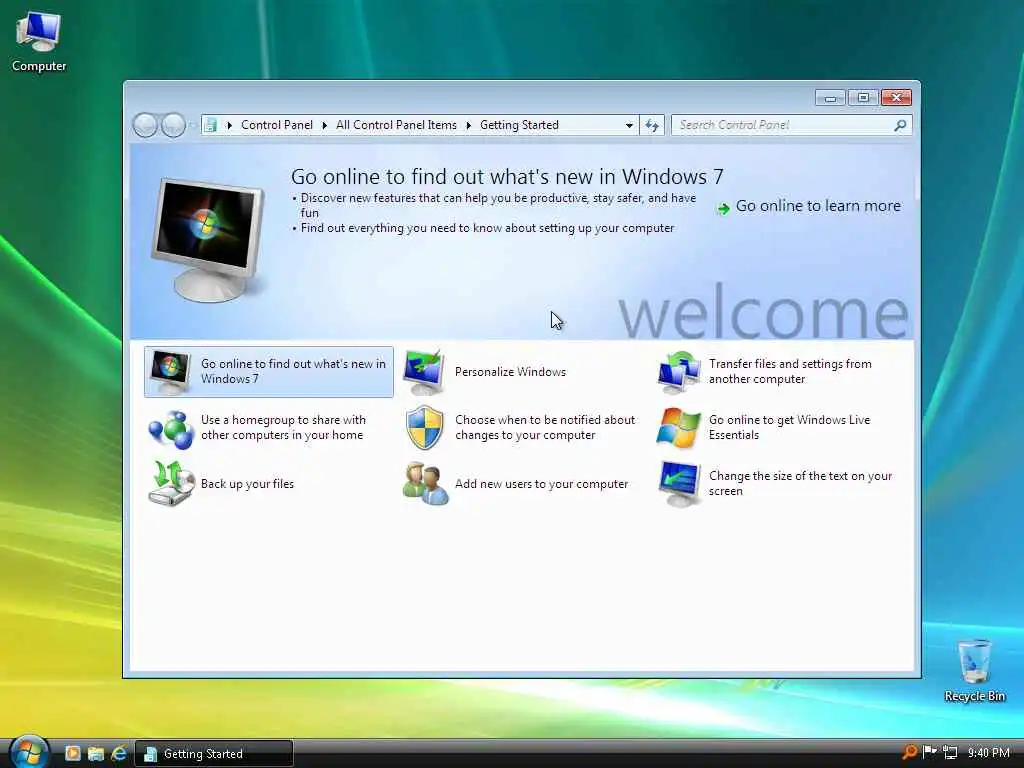Image resolution: width=1024 pixels, height=768 pixels.
Task: Click the Personalize Windows monitor icon
Action: [424, 372]
